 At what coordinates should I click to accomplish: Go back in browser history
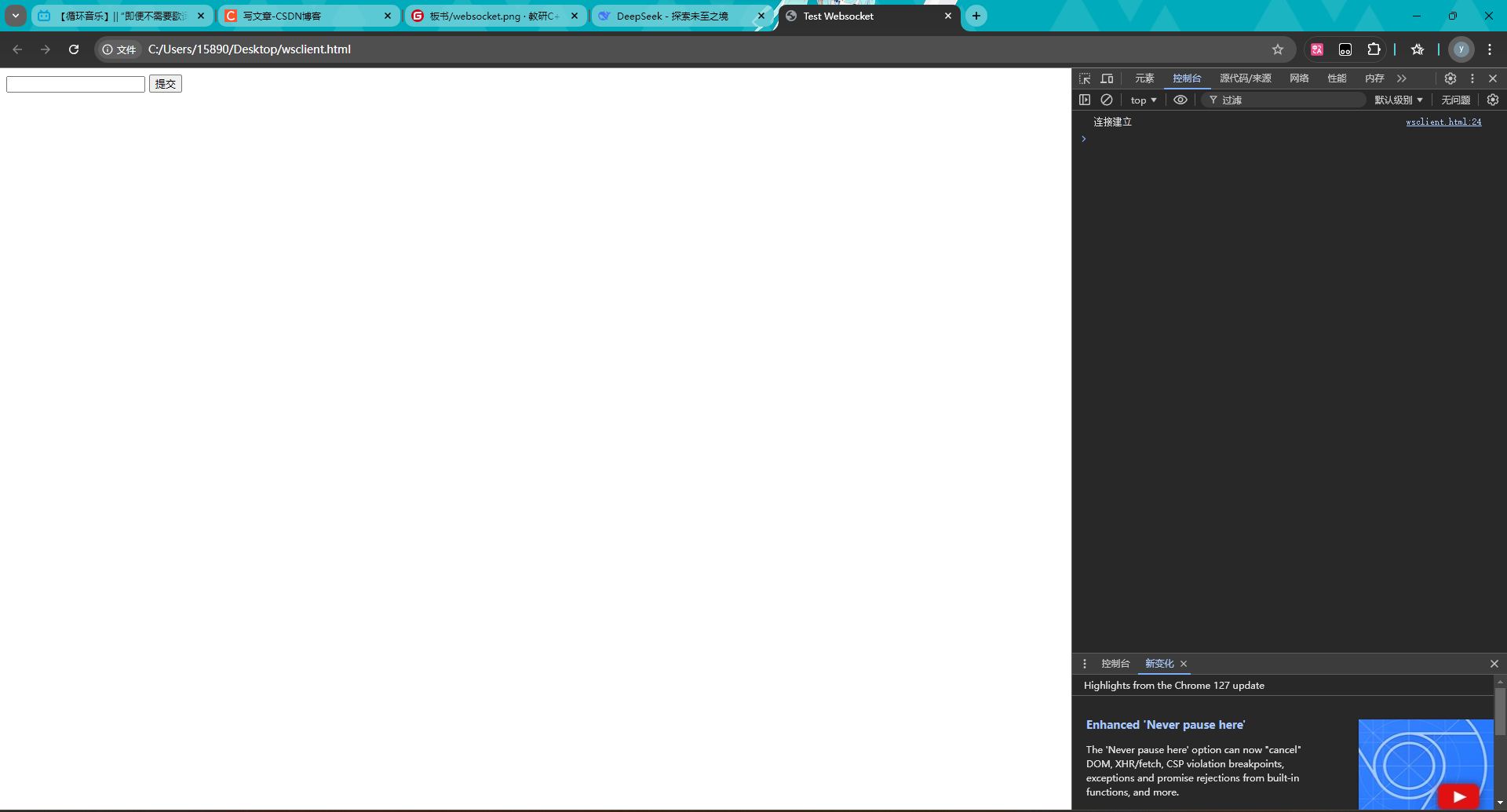tap(17, 49)
